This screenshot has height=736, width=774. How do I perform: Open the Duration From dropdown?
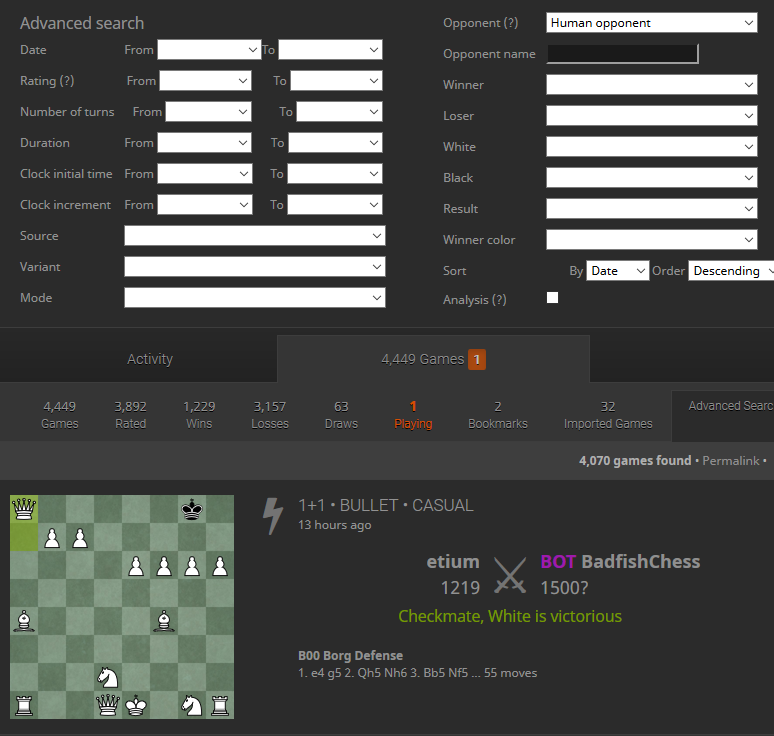click(x=204, y=143)
